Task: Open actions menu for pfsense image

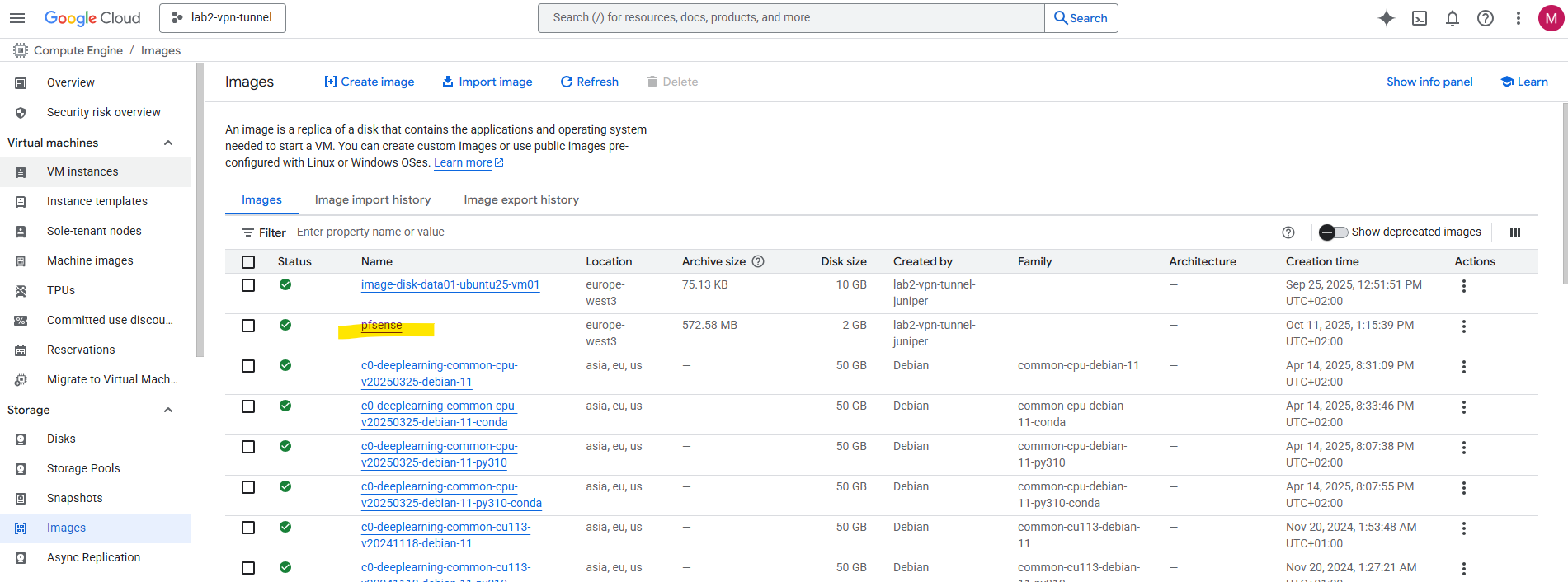Action: (1464, 326)
